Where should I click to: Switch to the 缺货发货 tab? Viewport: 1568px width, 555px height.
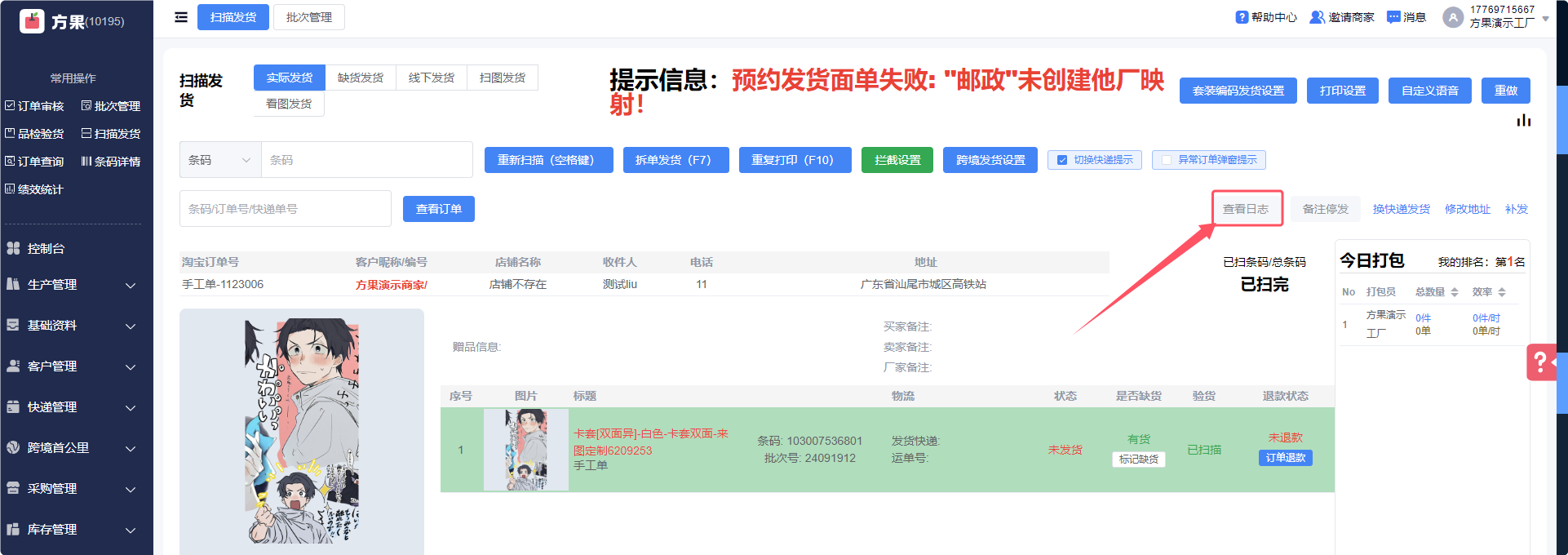tap(361, 78)
